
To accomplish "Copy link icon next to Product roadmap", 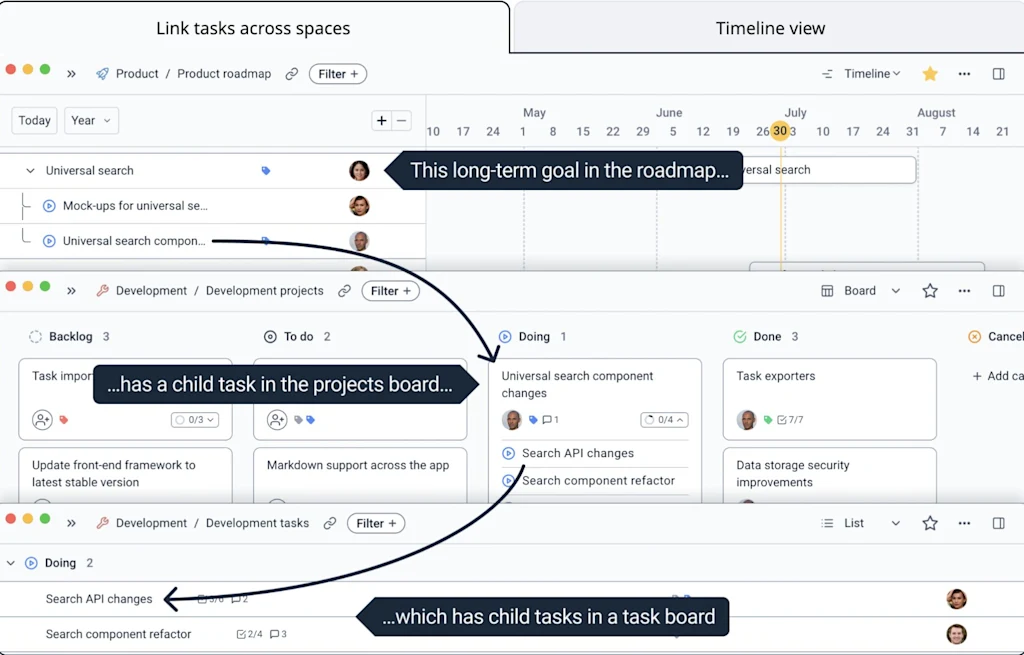I will (291, 74).
